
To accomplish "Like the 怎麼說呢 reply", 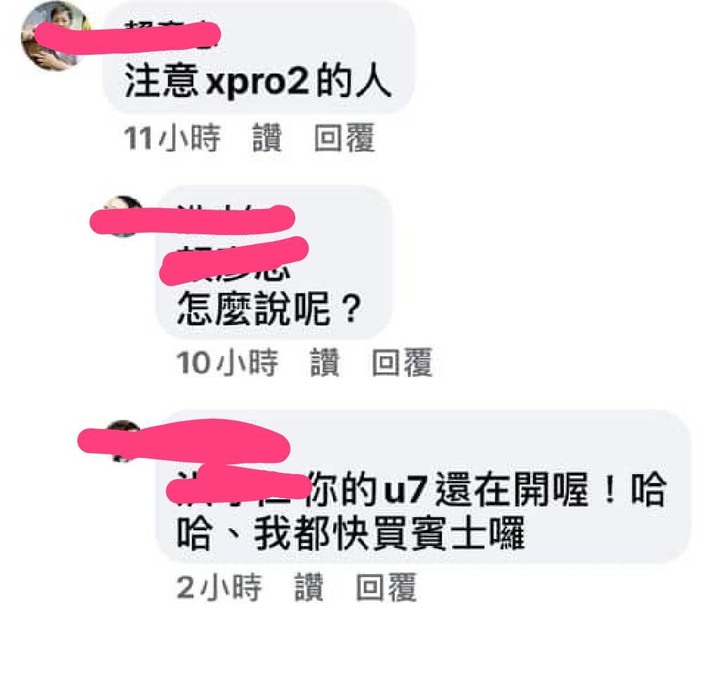I will click(x=325, y=363).
